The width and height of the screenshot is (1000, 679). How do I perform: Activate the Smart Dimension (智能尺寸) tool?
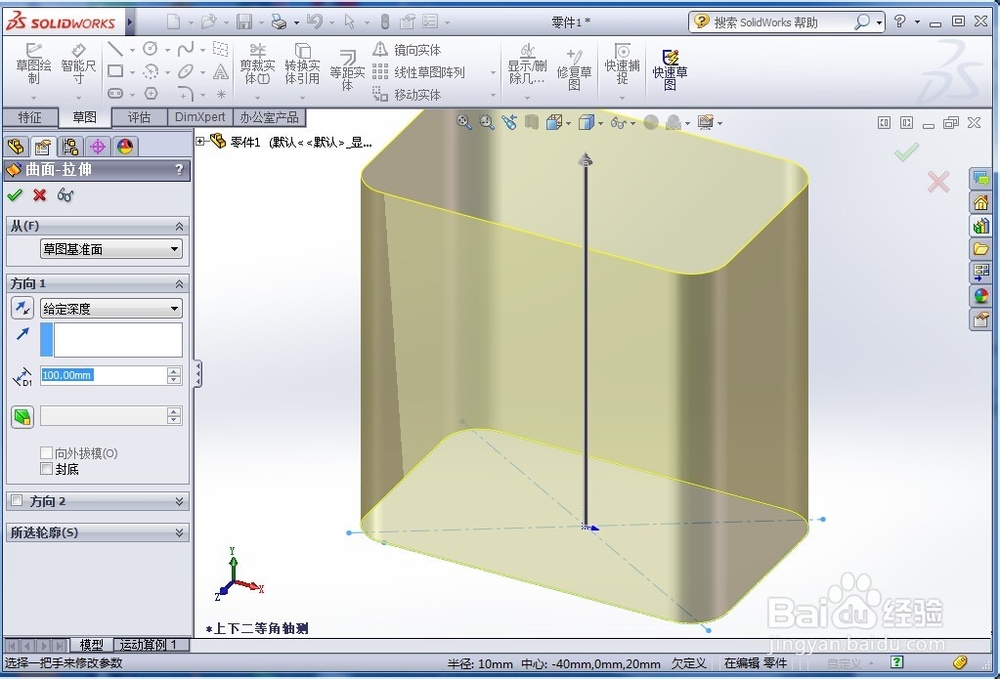[78, 64]
